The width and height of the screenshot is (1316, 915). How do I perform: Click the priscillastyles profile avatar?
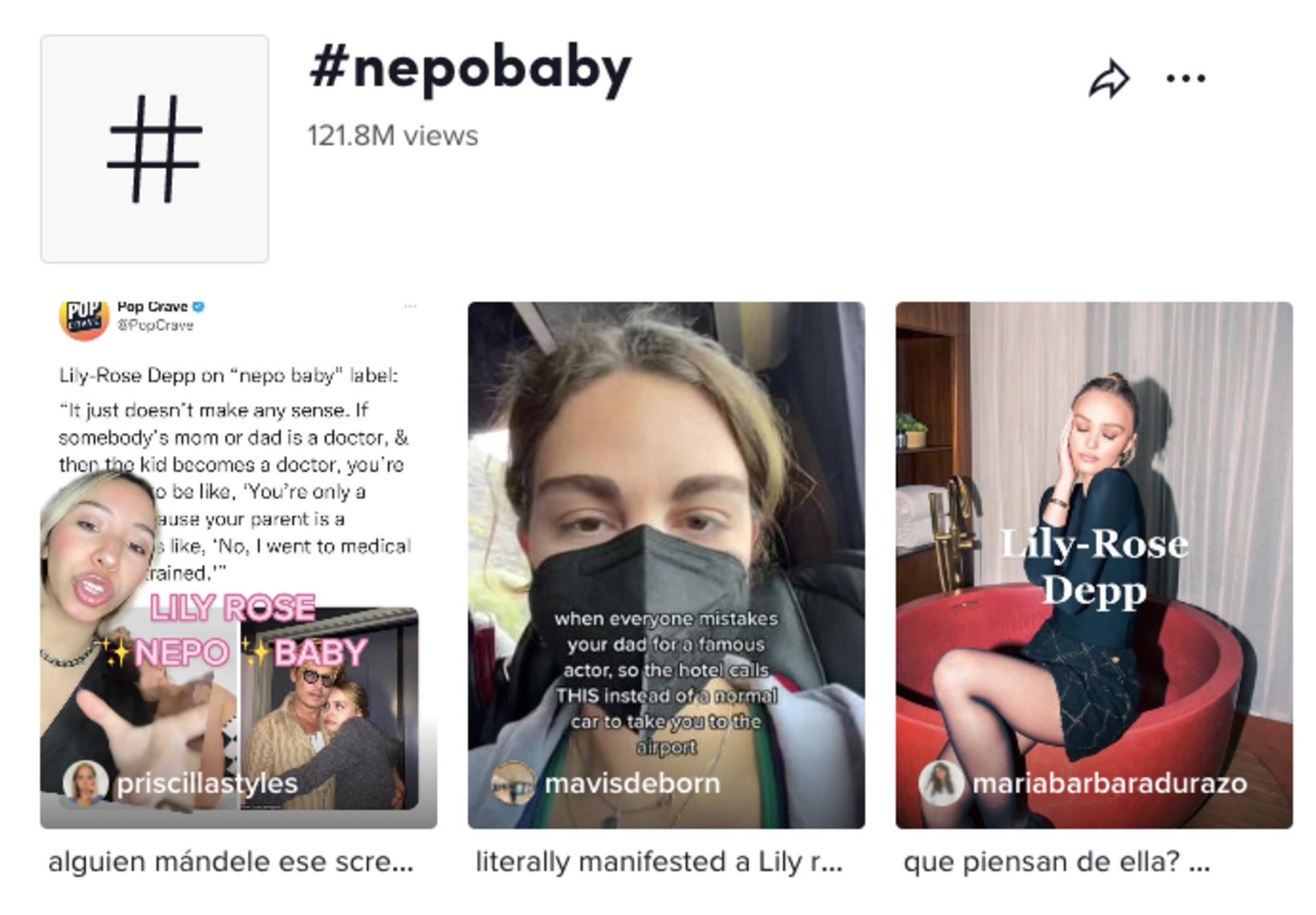[86, 783]
